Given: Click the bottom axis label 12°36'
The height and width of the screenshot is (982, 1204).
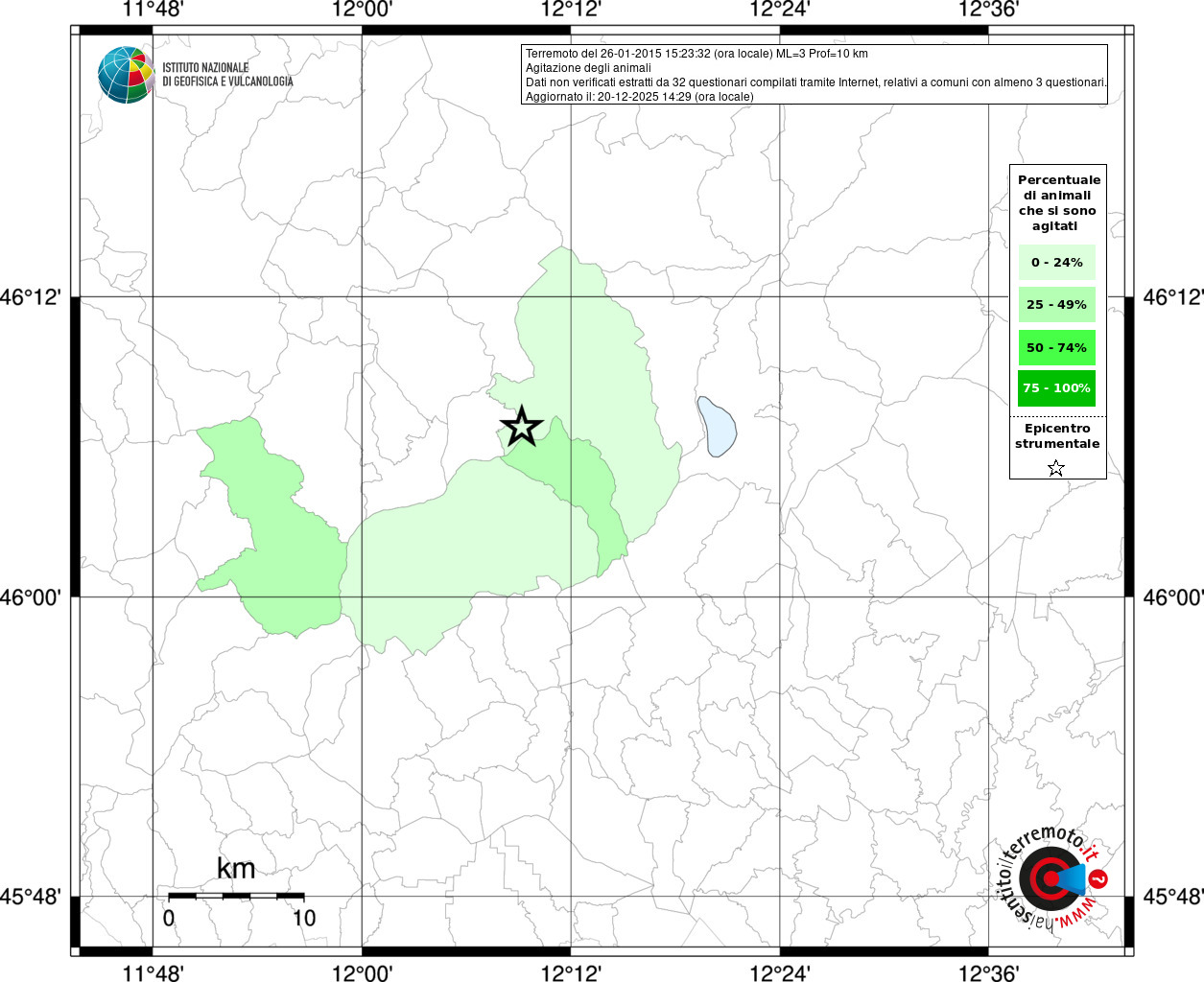Looking at the screenshot, I should (989, 973).
